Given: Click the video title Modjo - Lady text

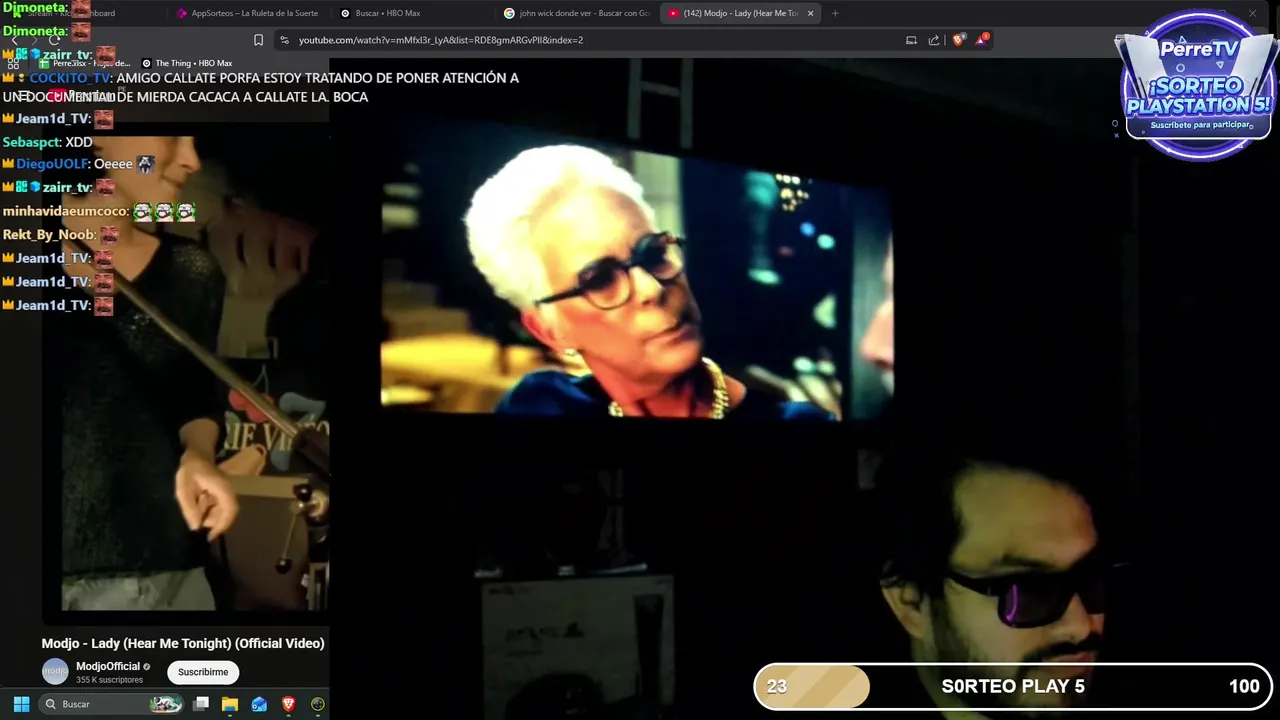Looking at the screenshot, I should 183,643.
